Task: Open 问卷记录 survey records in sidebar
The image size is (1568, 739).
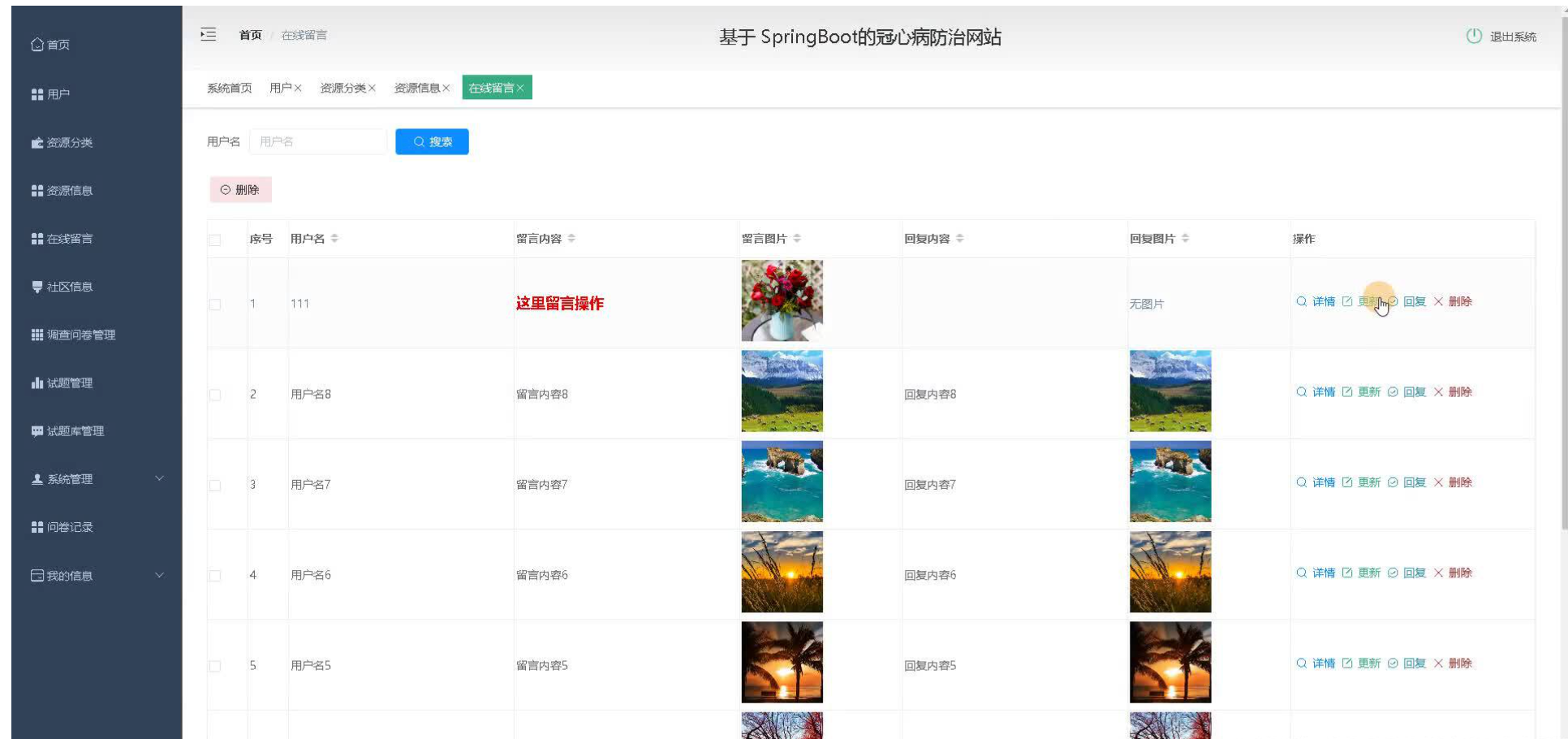Action: pyautogui.click(x=62, y=527)
